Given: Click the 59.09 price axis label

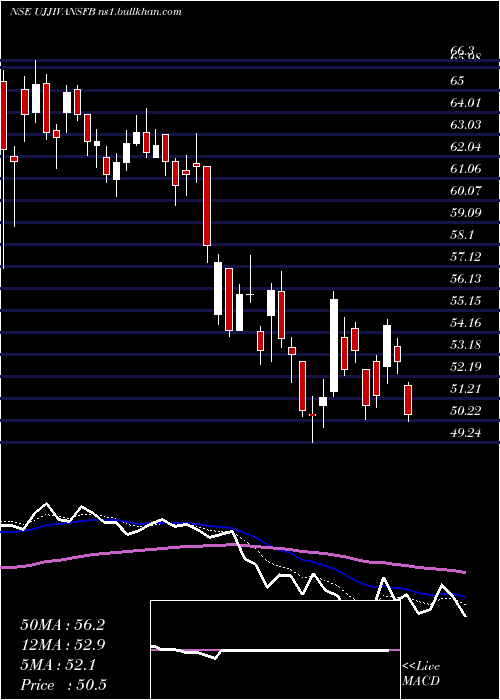Looking at the screenshot, I should click(x=466, y=212).
